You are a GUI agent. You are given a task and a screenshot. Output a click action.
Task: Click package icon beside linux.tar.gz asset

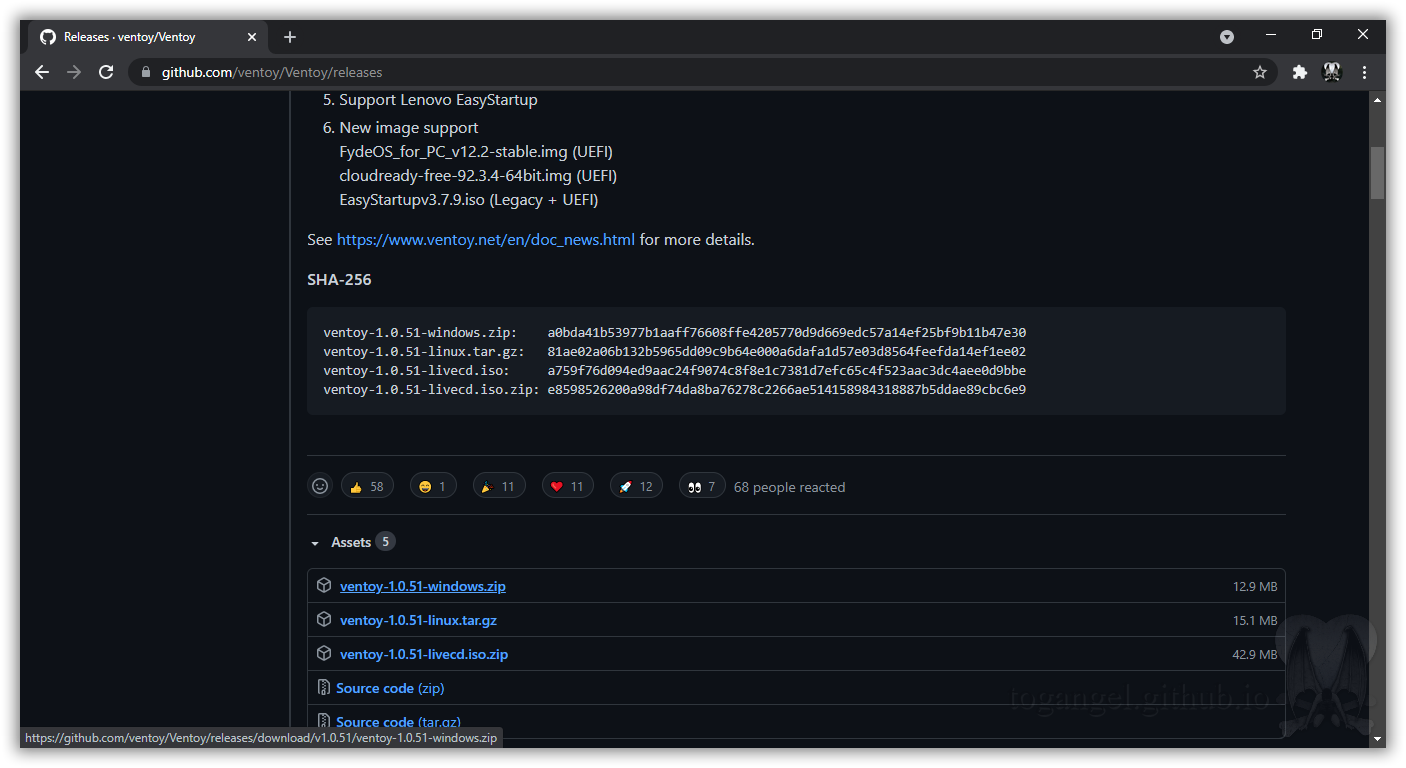(x=324, y=619)
